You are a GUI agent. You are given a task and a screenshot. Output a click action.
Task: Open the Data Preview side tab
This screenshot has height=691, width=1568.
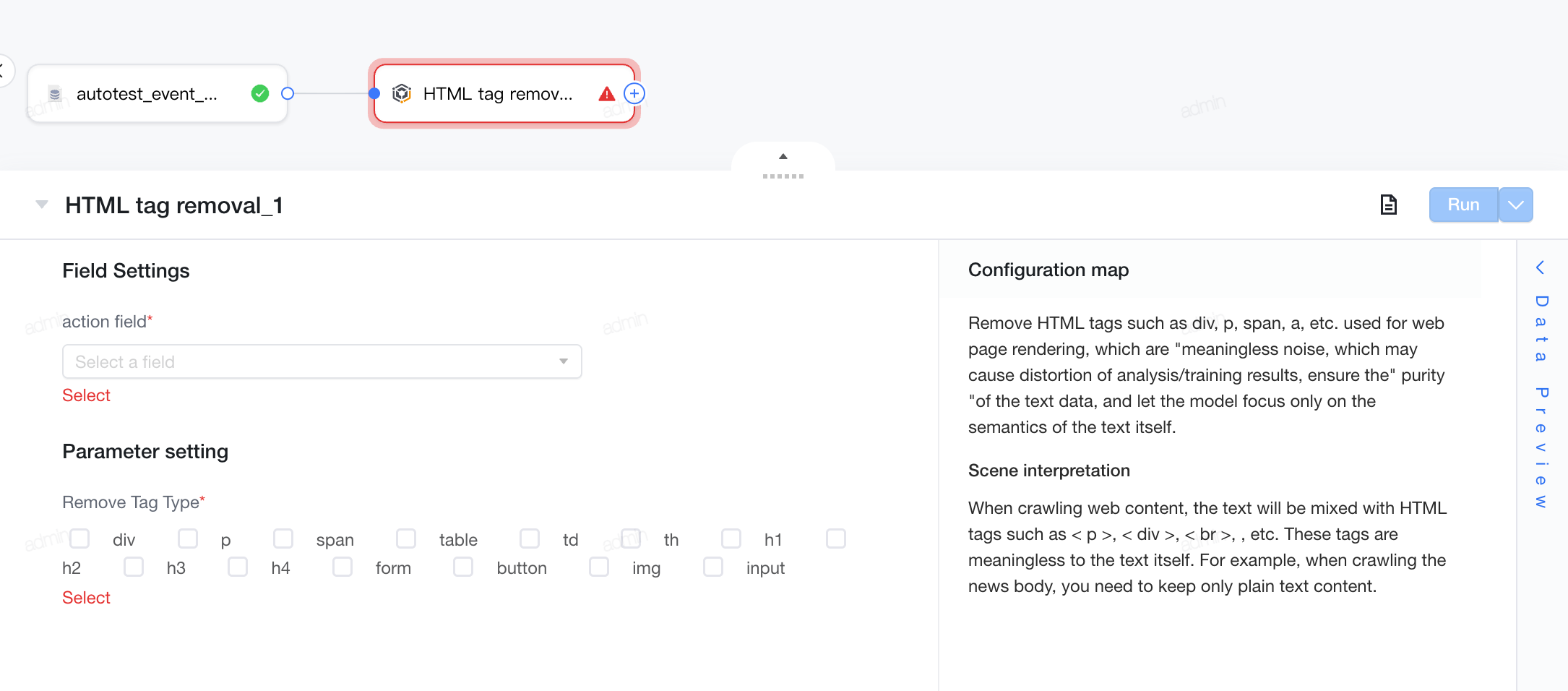pyautogui.click(x=1541, y=401)
